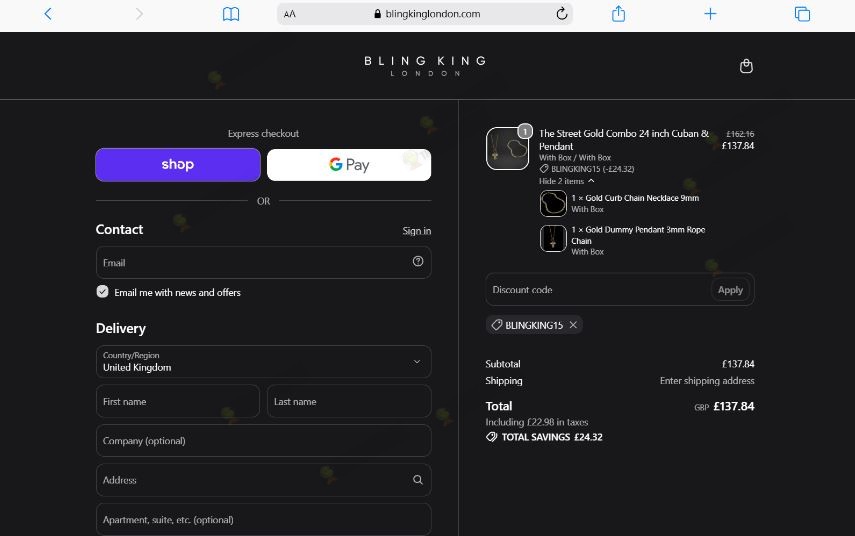Tap the AA reader text-size control
This screenshot has width=855, height=536.
click(x=290, y=14)
